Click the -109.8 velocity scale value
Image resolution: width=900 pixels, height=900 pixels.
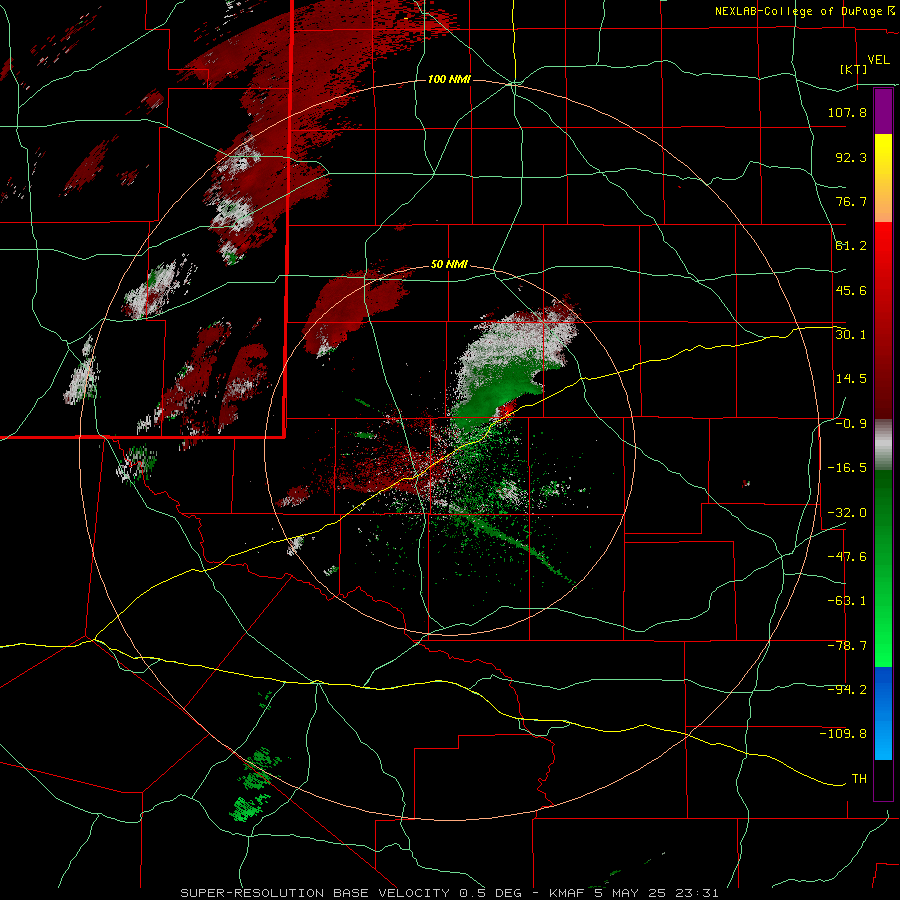[843, 734]
